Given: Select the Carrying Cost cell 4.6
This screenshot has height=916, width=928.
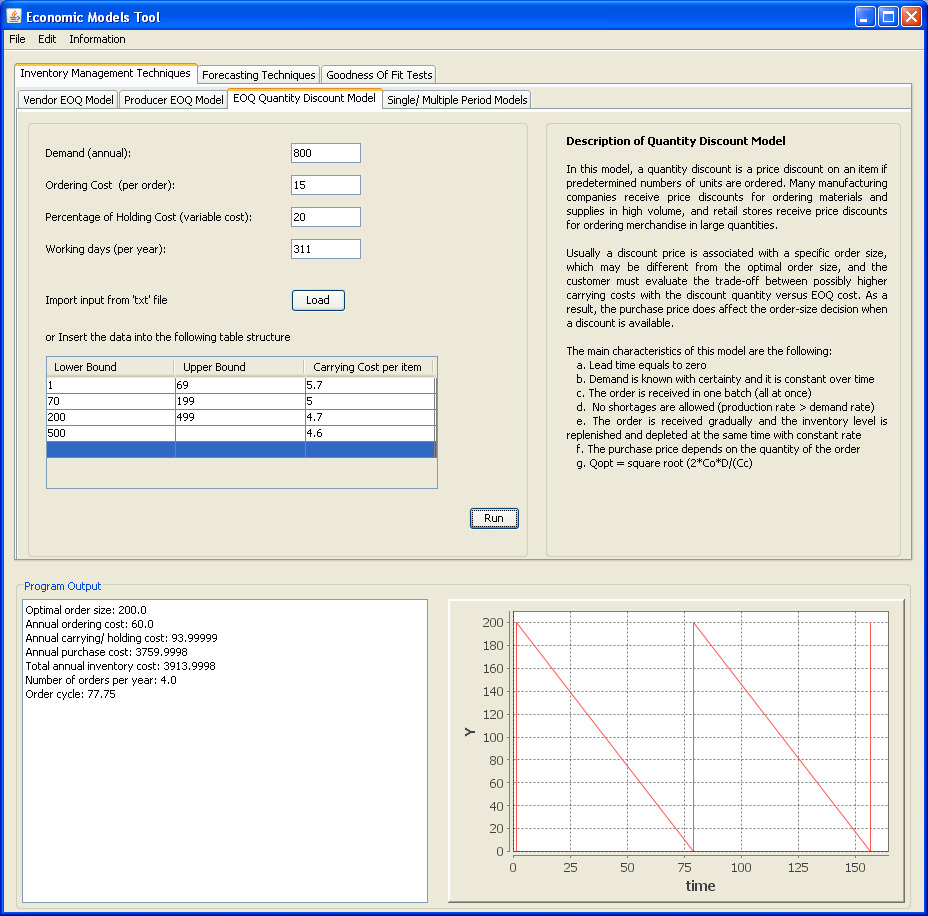Looking at the screenshot, I should pos(370,433).
